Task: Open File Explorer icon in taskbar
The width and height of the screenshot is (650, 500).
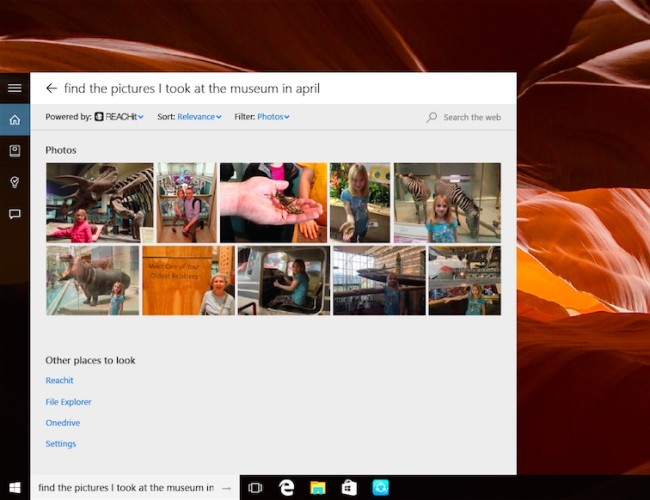Action: pyautogui.click(x=318, y=488)
